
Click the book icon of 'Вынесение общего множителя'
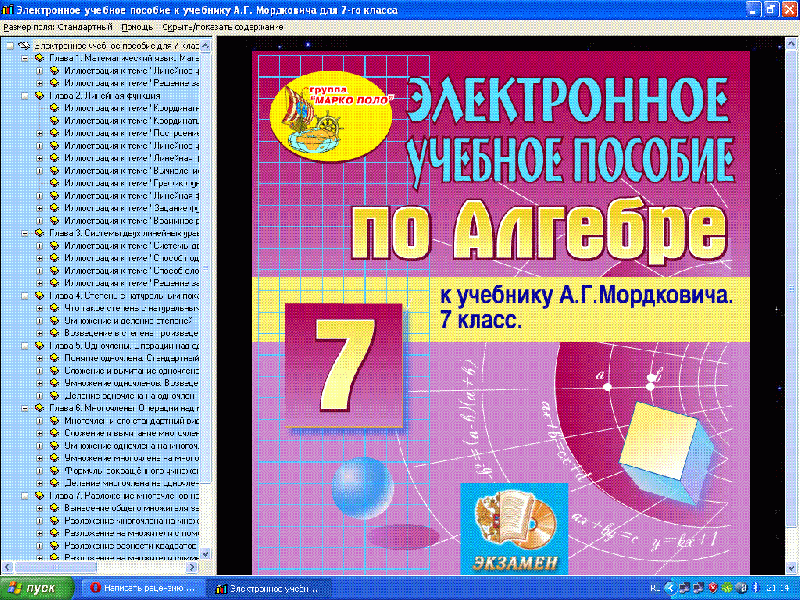55,508
